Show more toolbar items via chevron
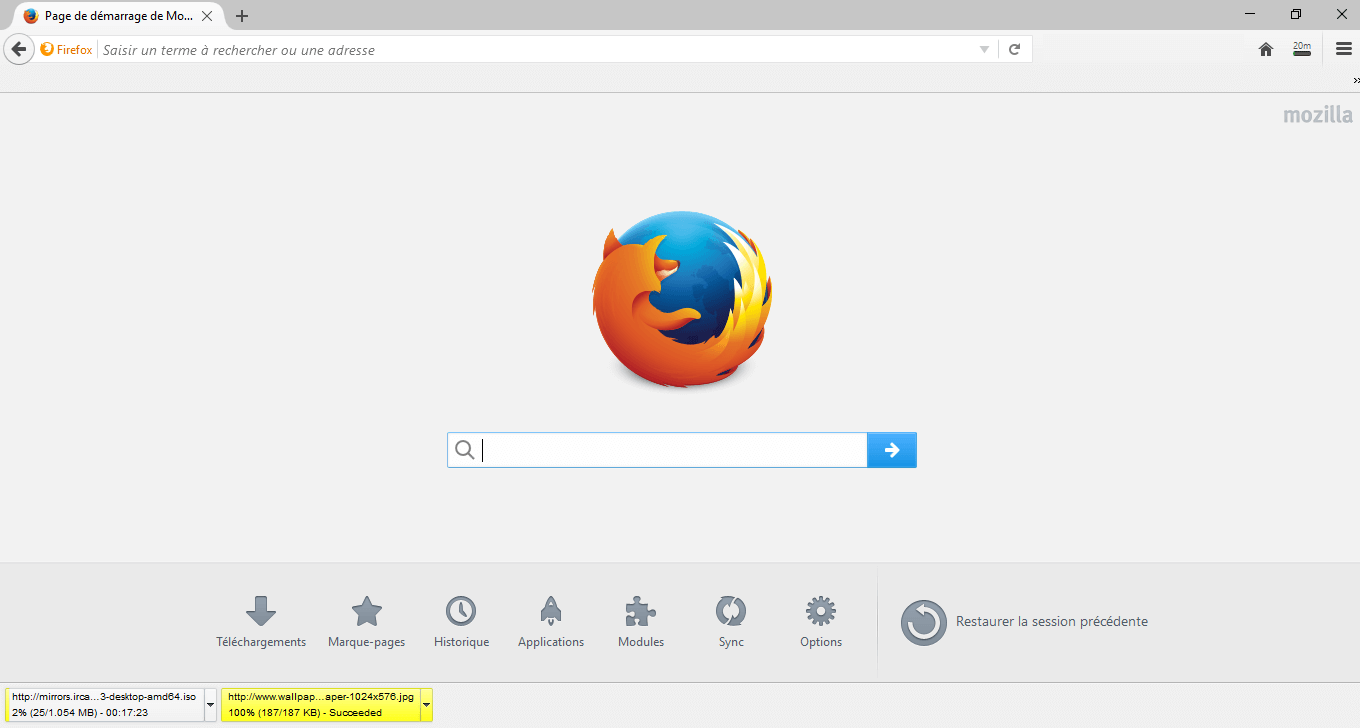This screenshot has height=728, width=1360. (x=1356, y=80)
